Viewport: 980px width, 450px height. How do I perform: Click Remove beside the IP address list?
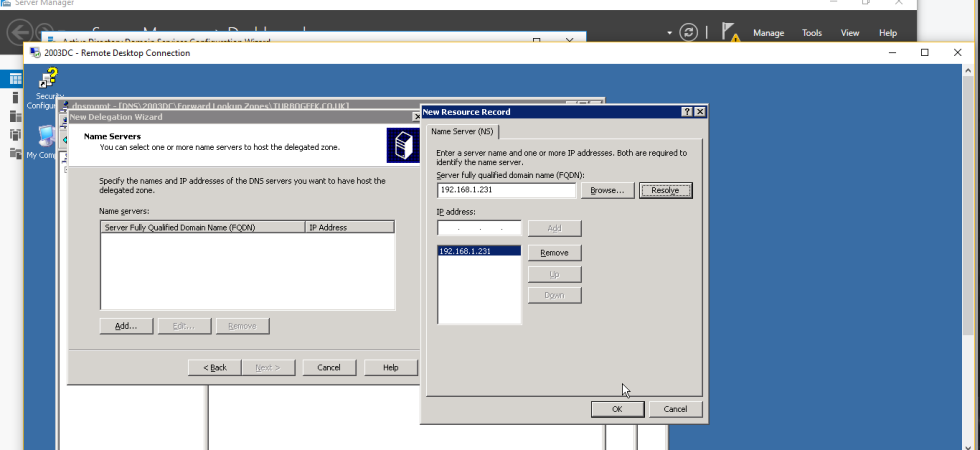coord(554,253)
